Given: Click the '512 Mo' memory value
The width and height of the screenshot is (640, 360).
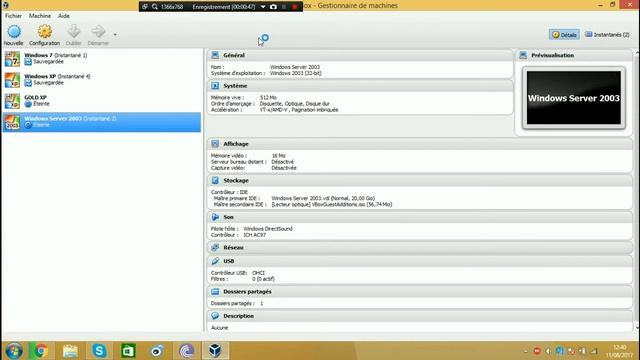Looking at the screenshot, I should pyautogui.click(x=268, y=98).
